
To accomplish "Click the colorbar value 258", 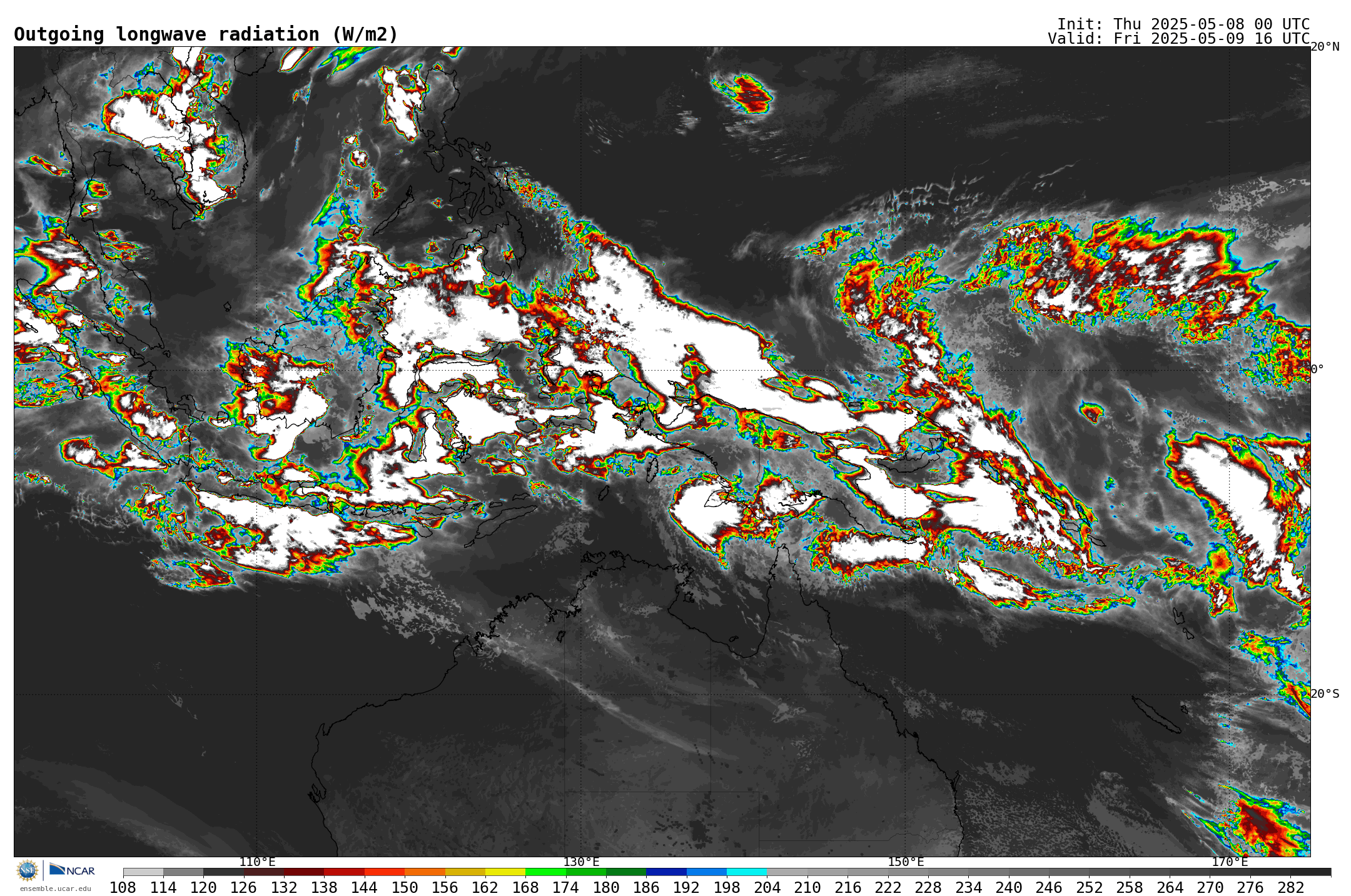I will click(x=1129, y=887).
